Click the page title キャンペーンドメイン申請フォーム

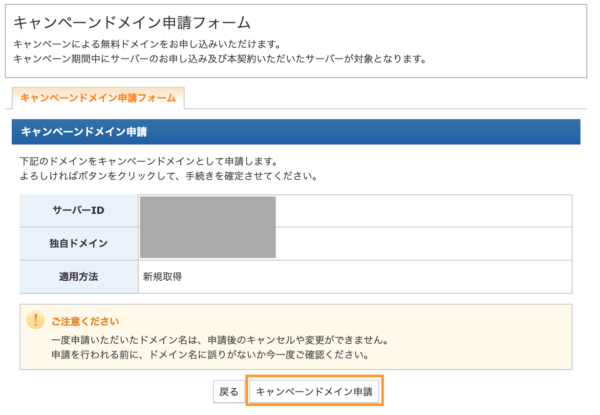tap(132, 21)
